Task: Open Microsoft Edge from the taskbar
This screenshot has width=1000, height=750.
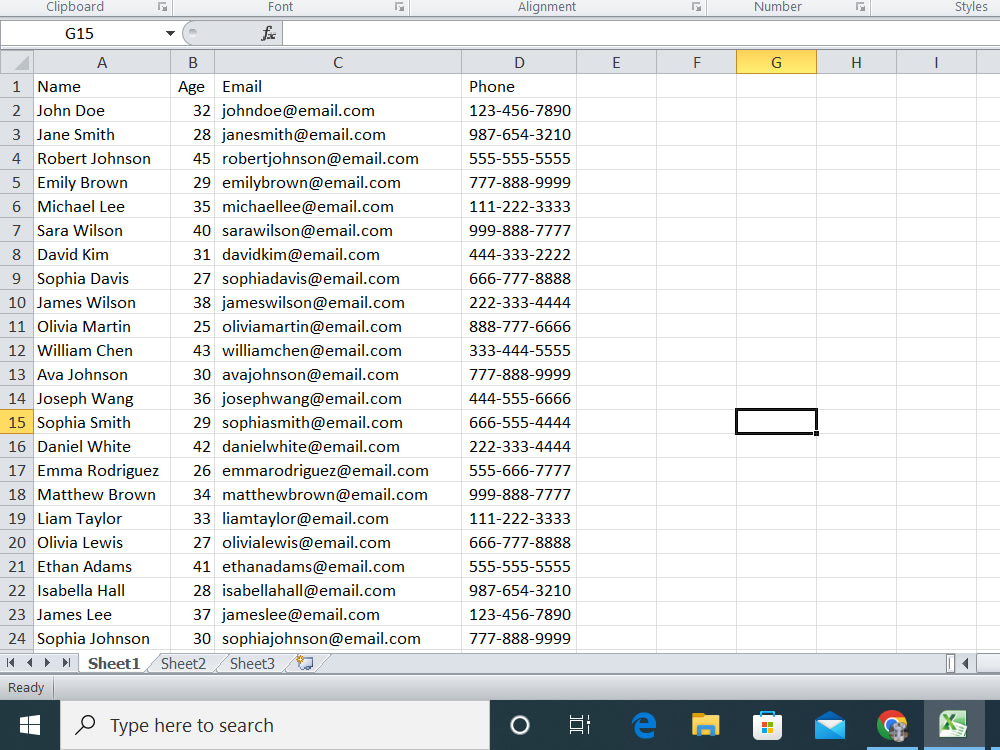Action: 643,724
